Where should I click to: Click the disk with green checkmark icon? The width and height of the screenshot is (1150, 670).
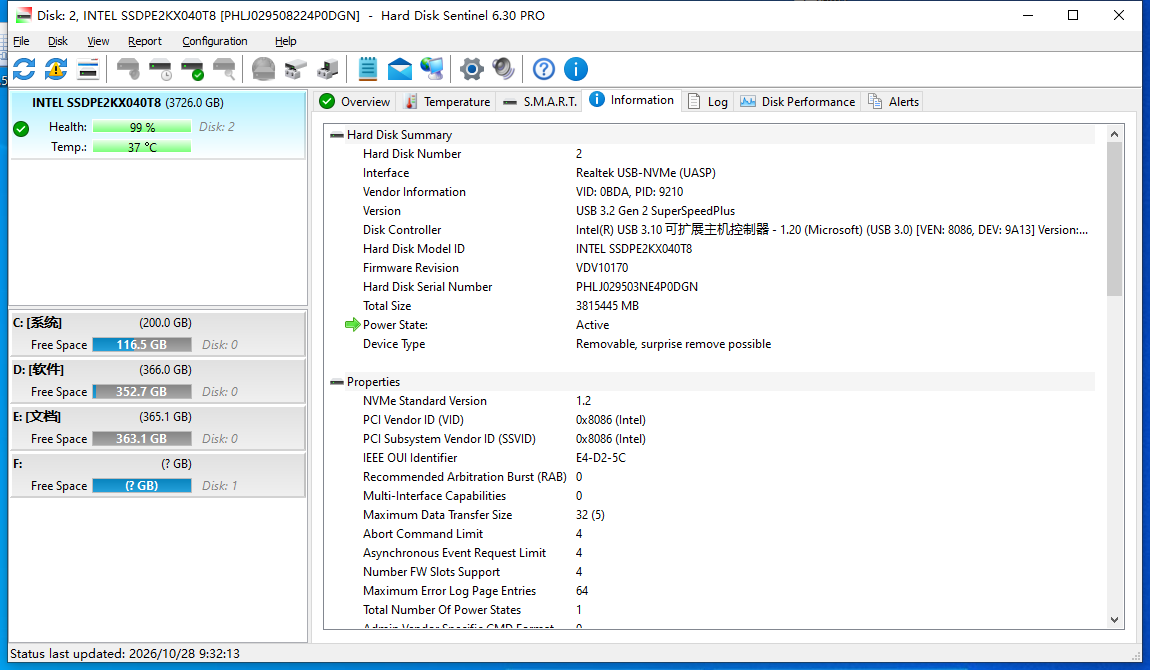coord(192,70)
